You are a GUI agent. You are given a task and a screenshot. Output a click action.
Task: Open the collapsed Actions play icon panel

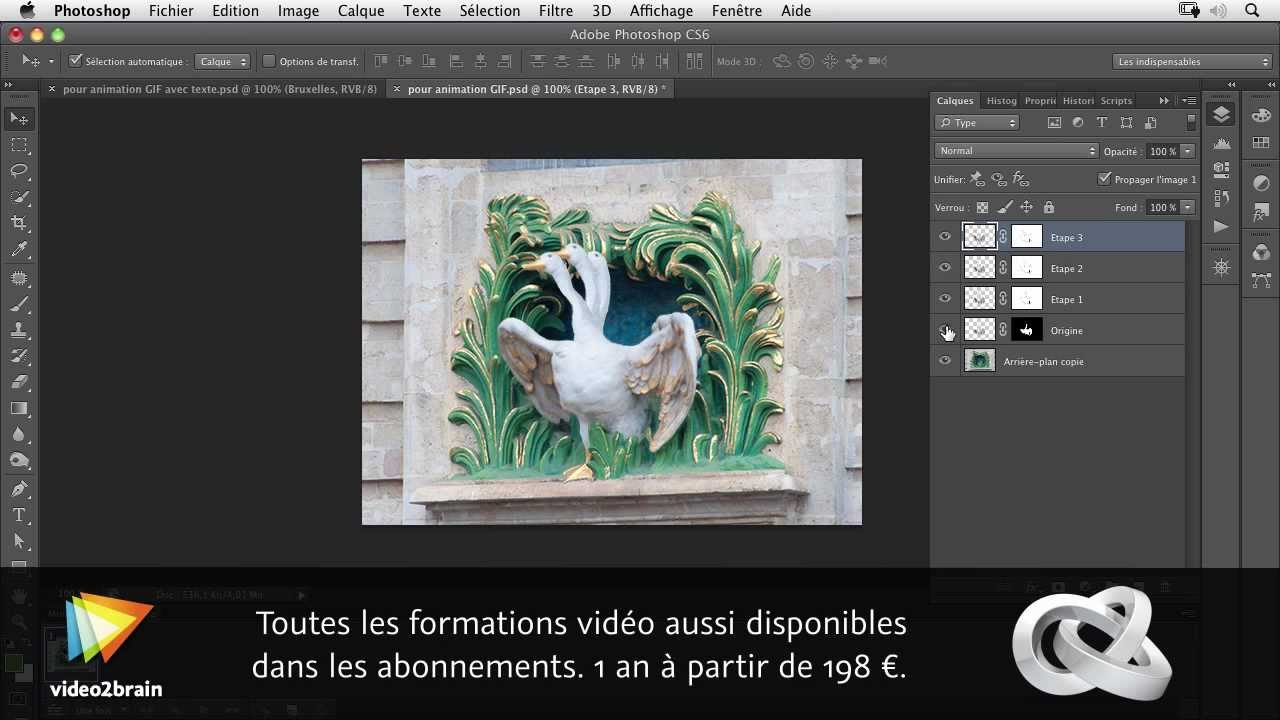click(x=1221, y=227)
